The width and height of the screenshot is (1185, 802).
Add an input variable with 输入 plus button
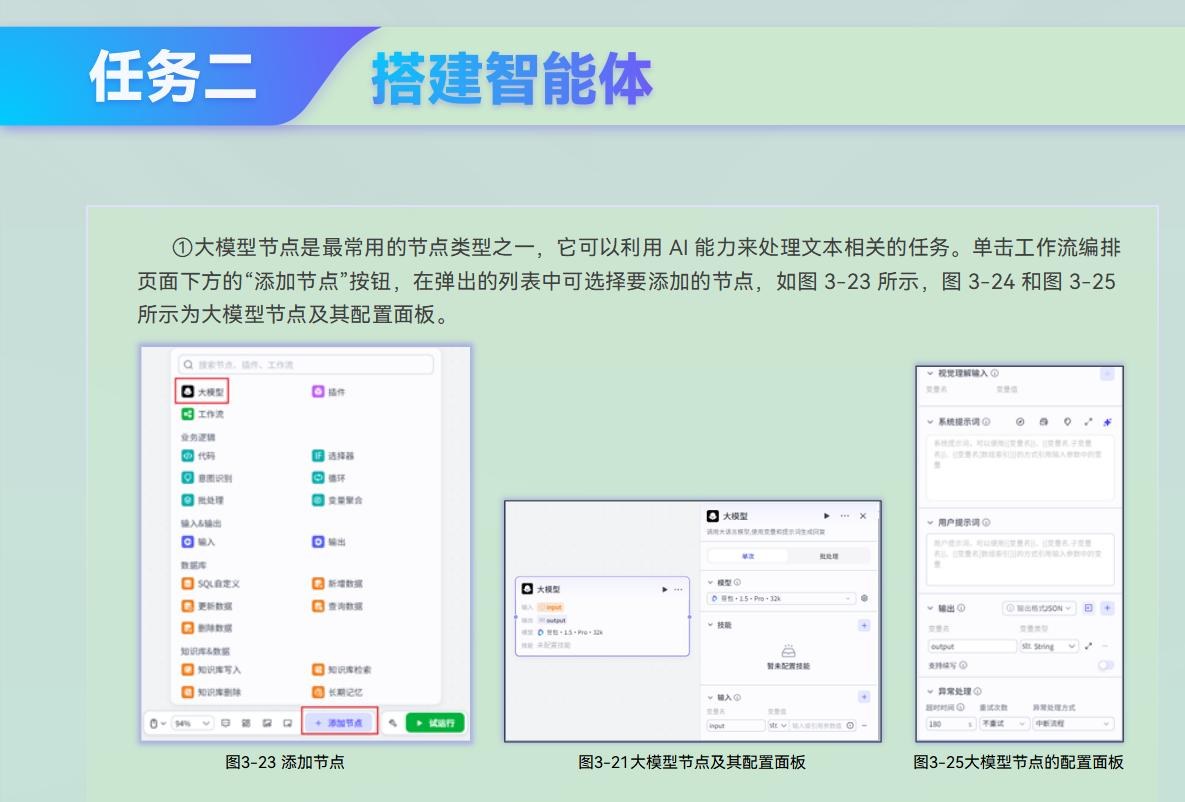point(865,697)
